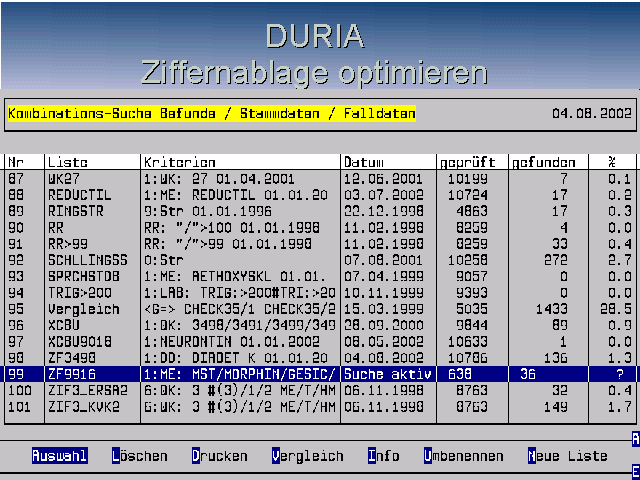Screen dimensions: 640x480
Task: Click gefunden value 272
Action: pyautogui.click(x=556, y=260)
